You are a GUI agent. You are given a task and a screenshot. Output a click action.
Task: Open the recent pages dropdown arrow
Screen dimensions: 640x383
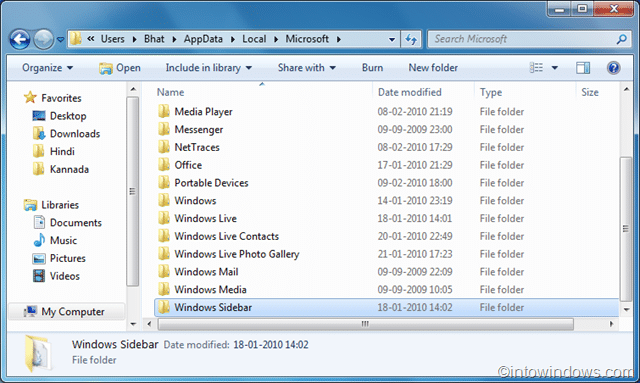(x=60, y=40)
